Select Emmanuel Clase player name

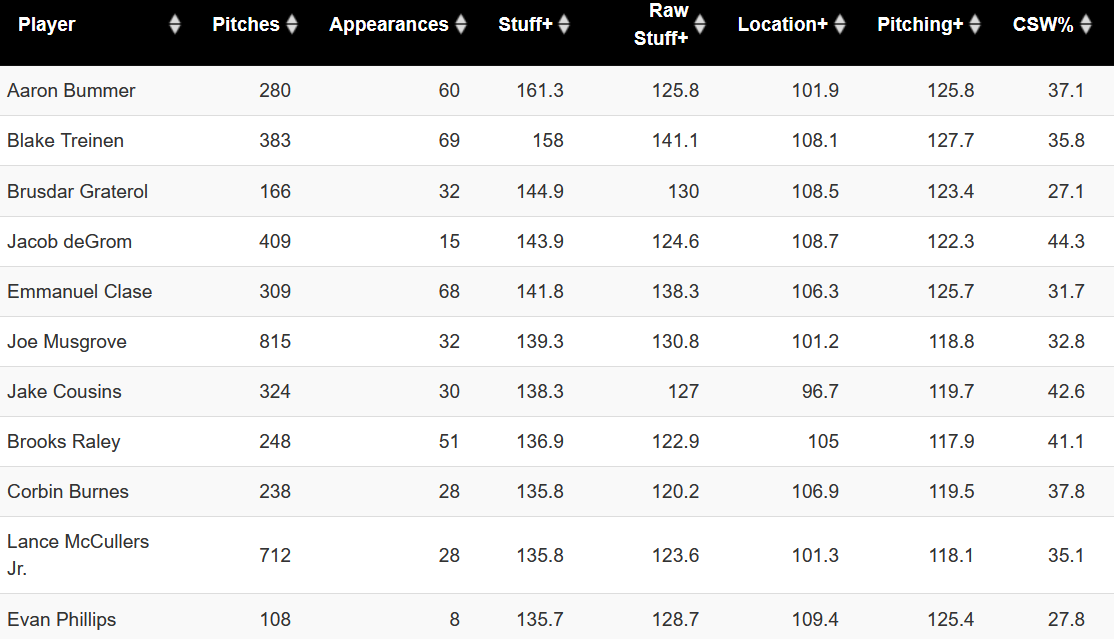click(x=79, y=291)
